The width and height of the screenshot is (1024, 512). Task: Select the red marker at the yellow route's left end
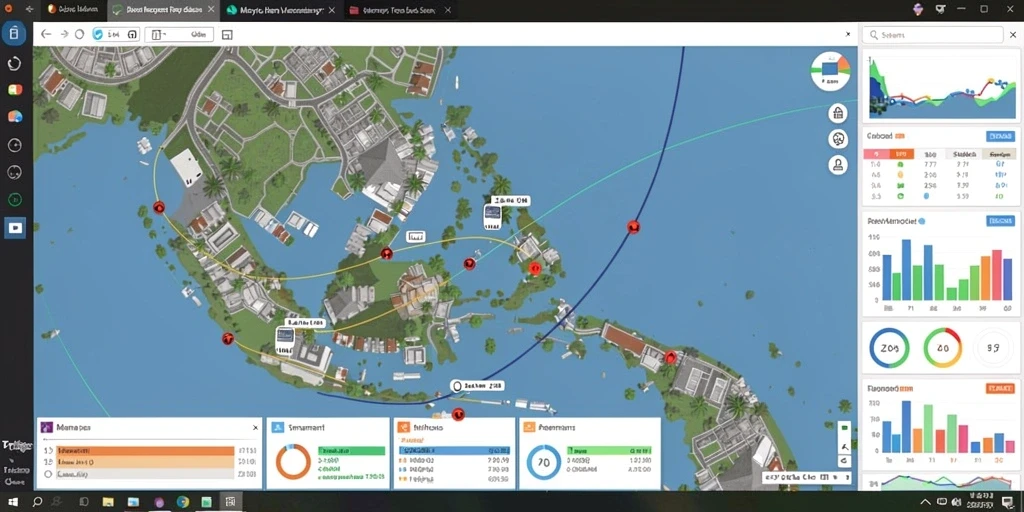tap(159, 208)
